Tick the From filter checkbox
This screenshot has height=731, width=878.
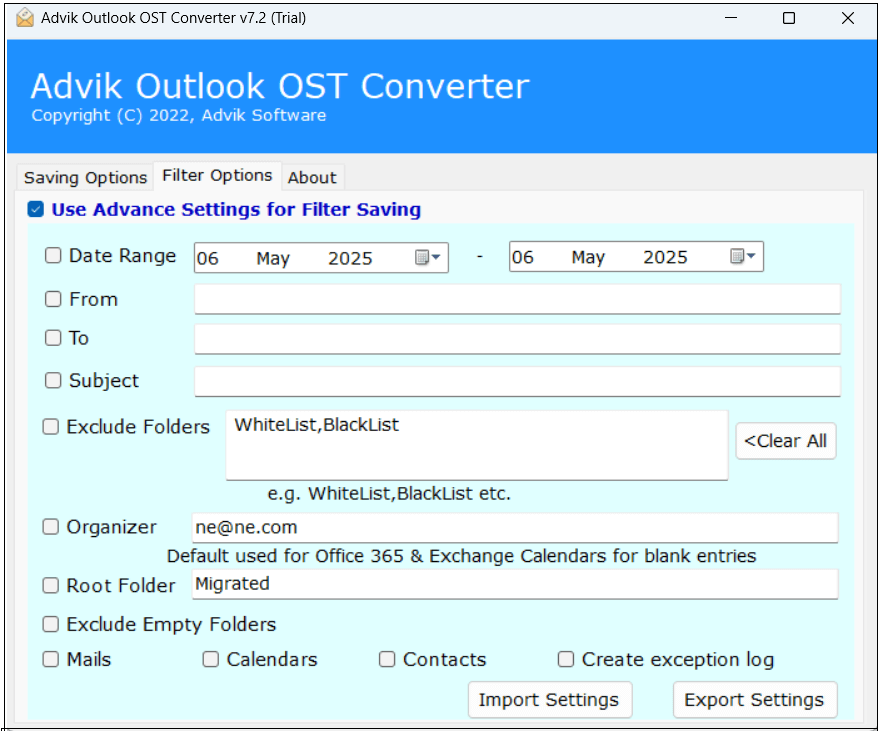pyautogui.click(x=53, y=299)
